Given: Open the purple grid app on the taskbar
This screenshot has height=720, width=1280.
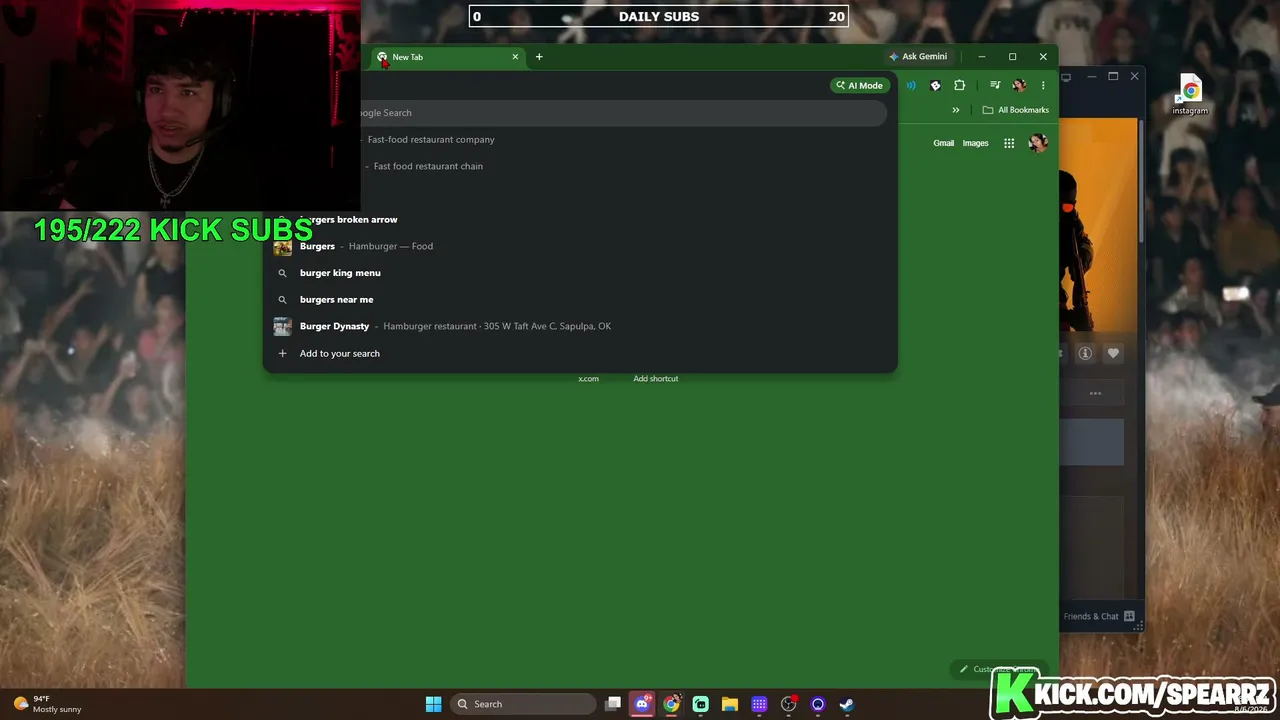Looking at the screenshot, I should pos(759,704).
